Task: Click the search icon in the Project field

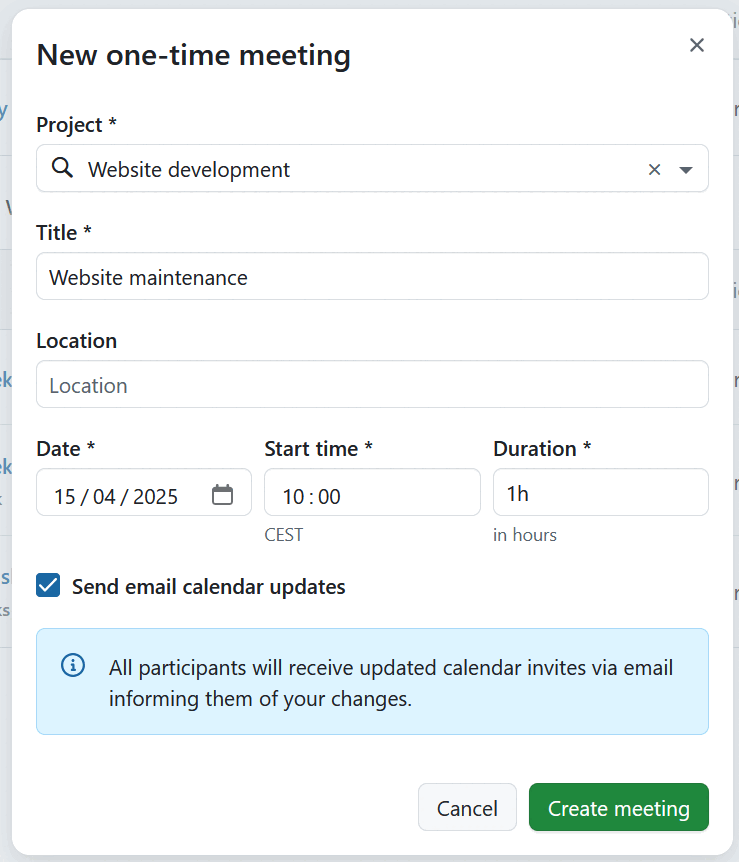Action: pyautogui.click(x=61, y=168)
